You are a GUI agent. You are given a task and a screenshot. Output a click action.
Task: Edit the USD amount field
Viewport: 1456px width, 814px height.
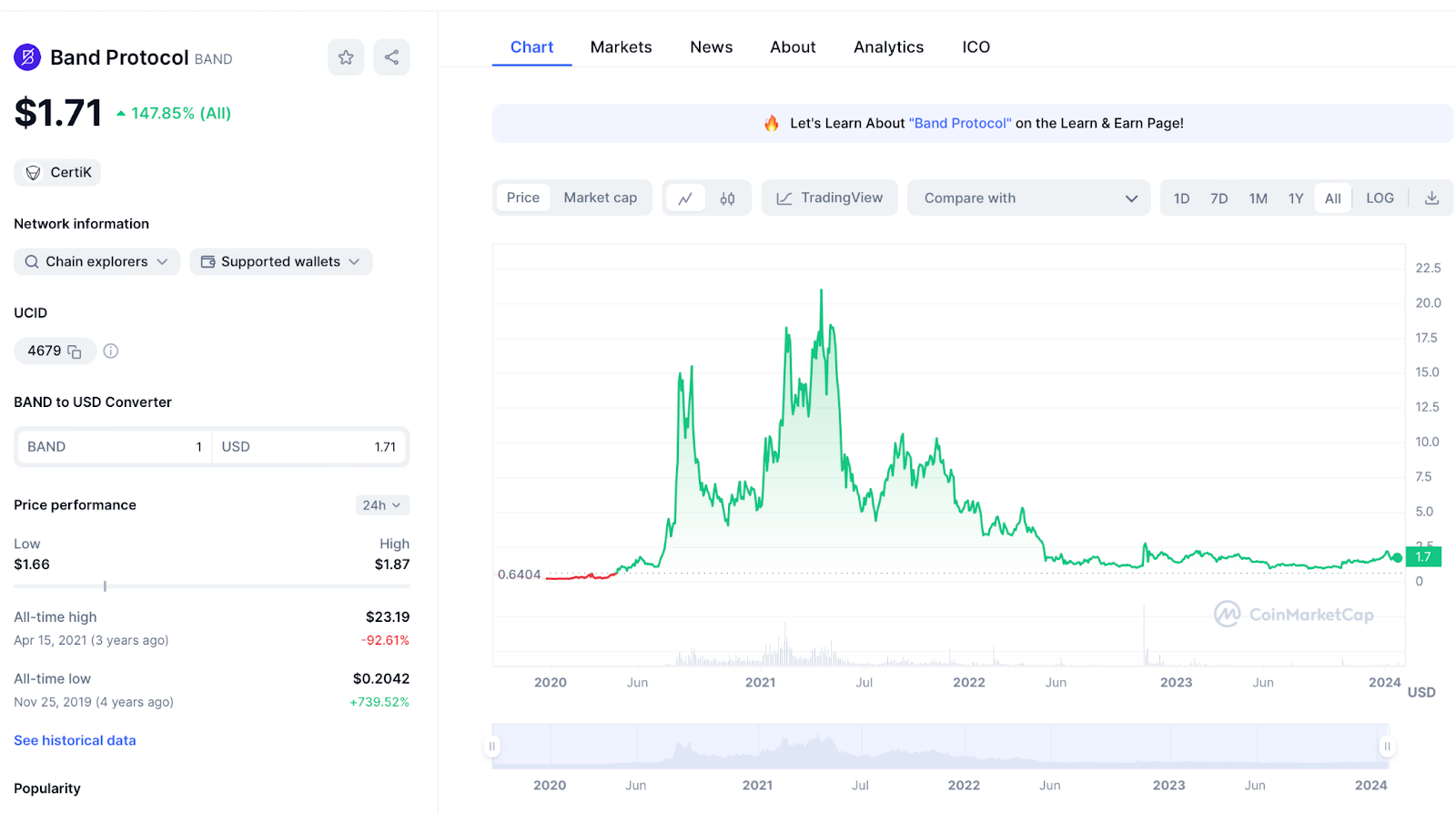coord(309,447)
